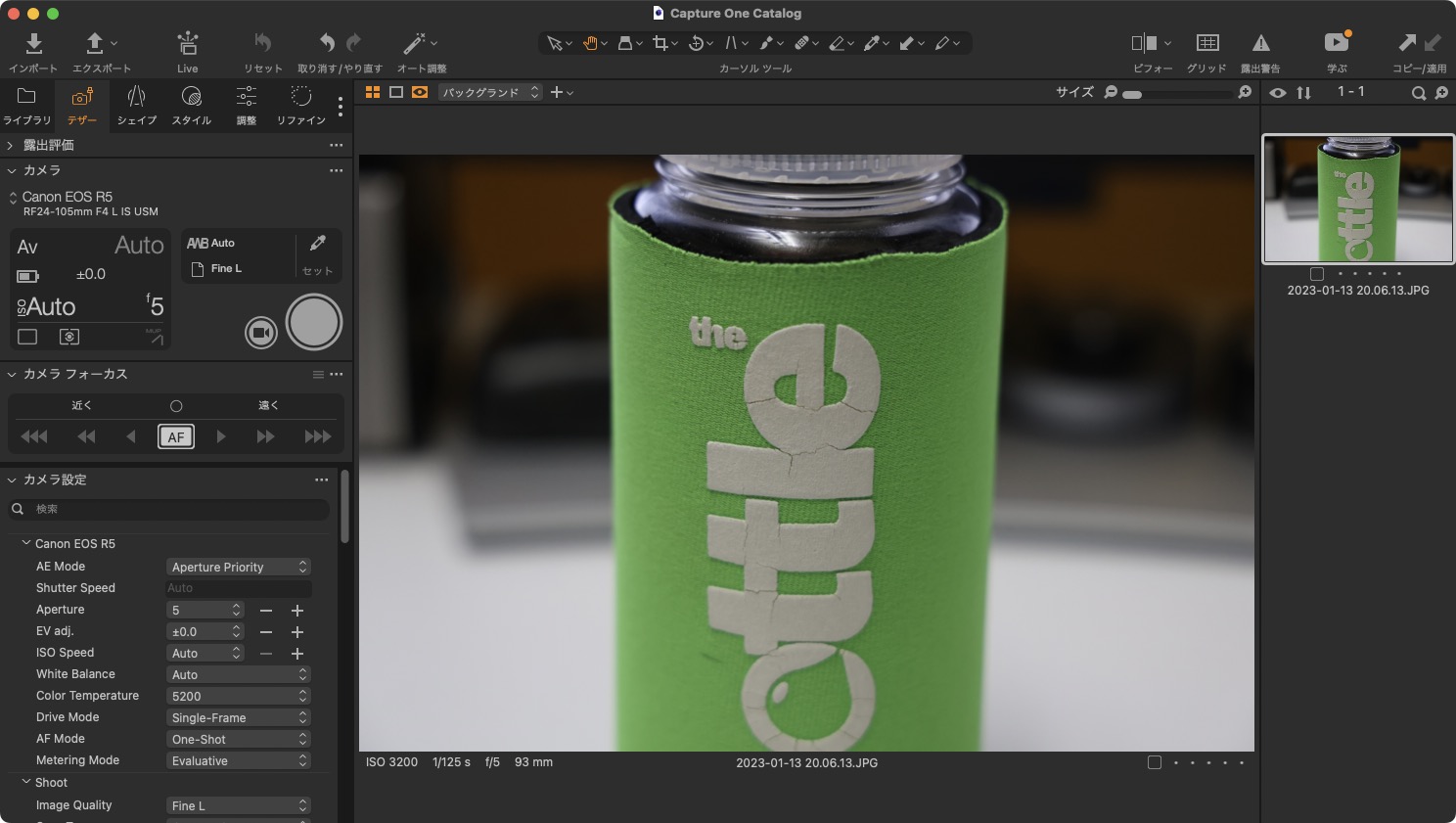Viewport: 1456px width, 823px height.
Task: Toggle the exposure warning (露出警告) icon
Action: [1261, 43]
